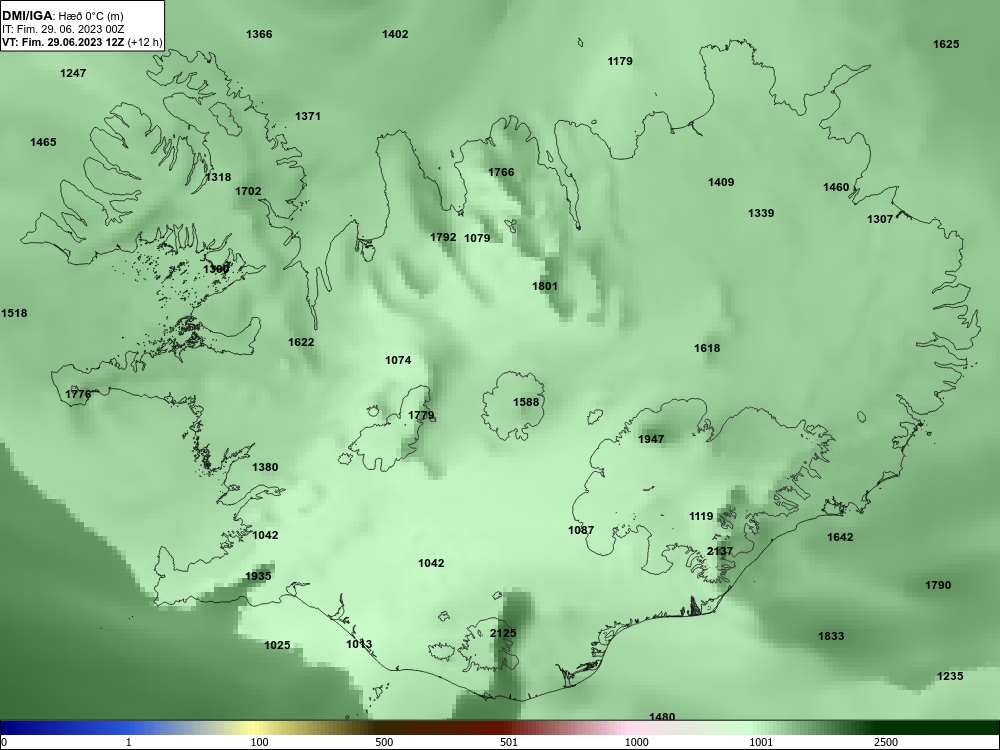This screenshot has width=1000, height=750.
Task: Click the "VT: Fim. 29.06.2023 12Z (+12 h)" line
Action: tap(82, 43)
